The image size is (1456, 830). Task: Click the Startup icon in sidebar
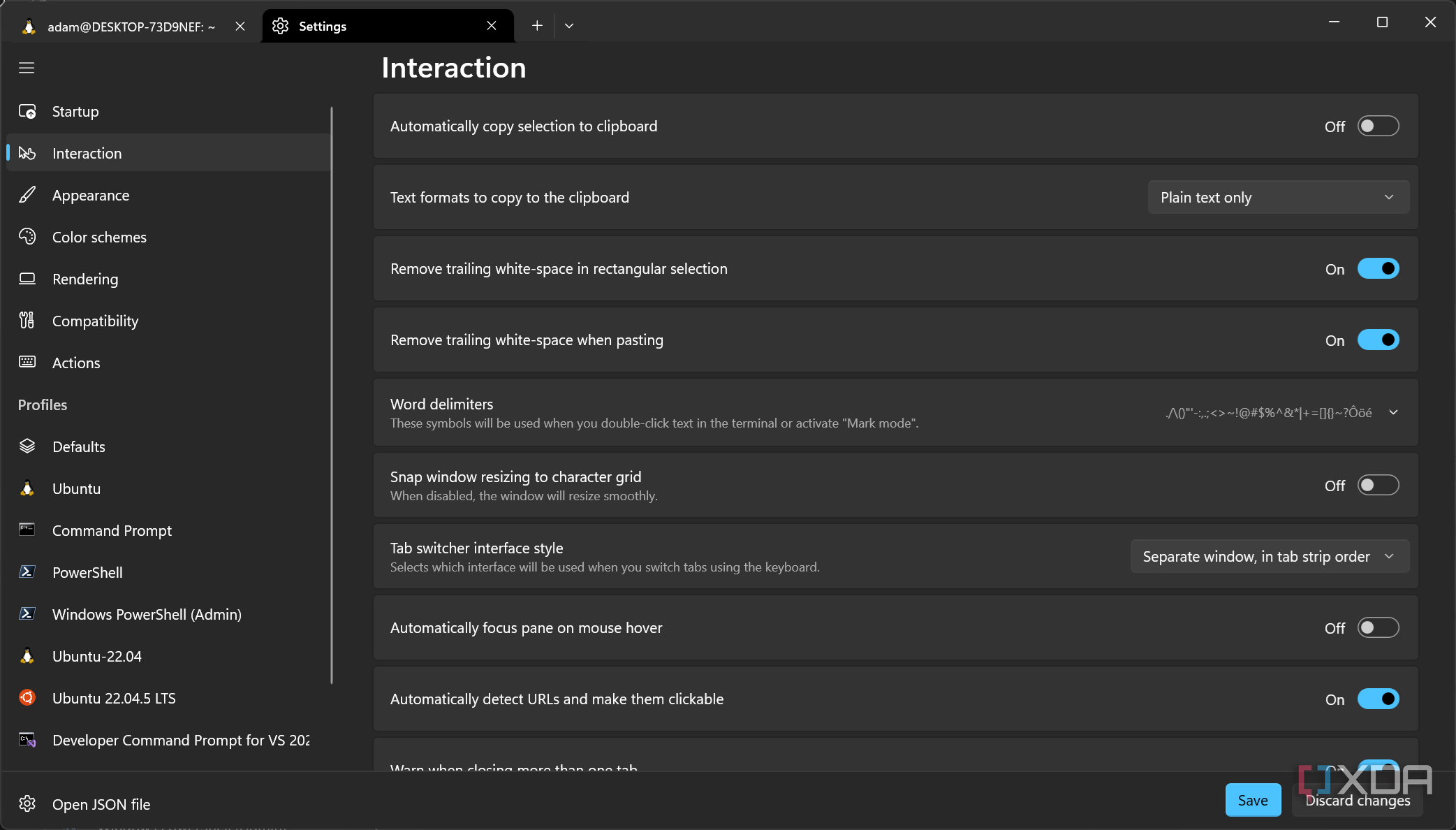coord(27,112)
